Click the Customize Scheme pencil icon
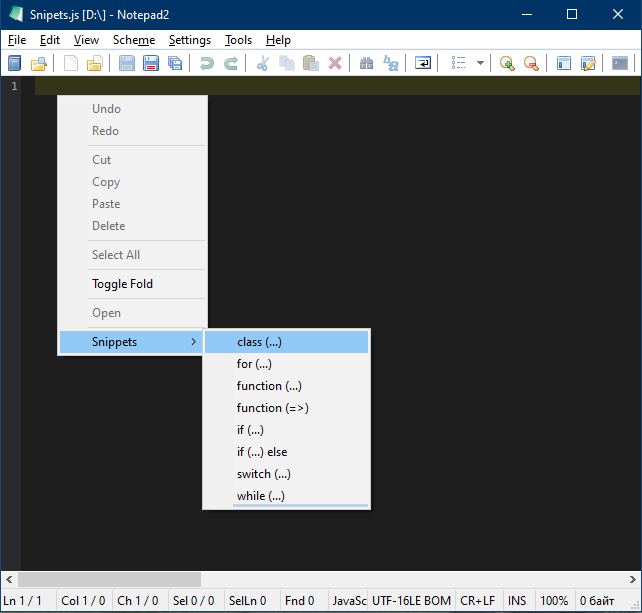The height and width of the screenshot is (613, 642). 588,63
